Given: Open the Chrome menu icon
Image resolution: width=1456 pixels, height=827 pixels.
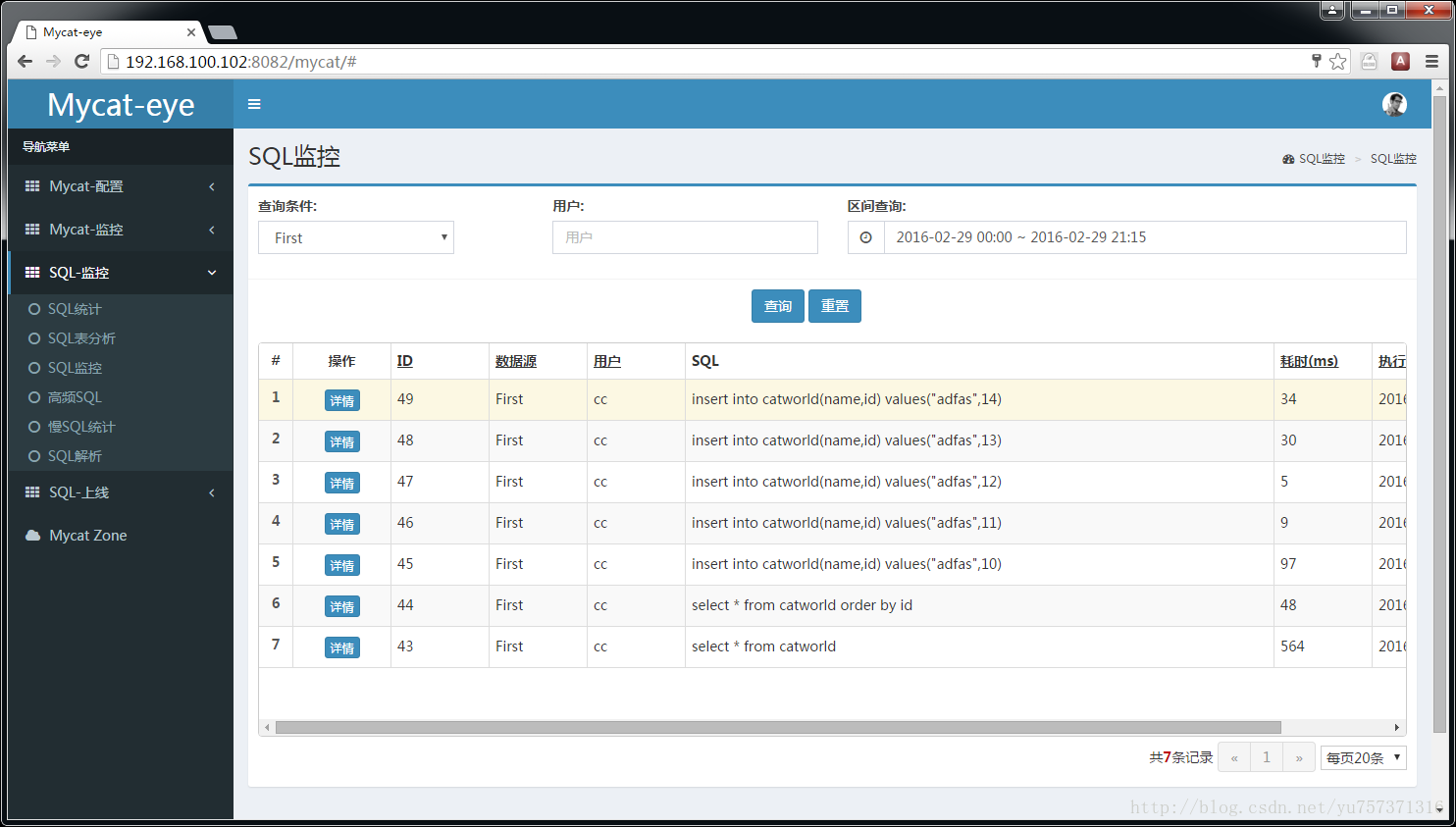Looking at the screenshot, I should 1431,62.
